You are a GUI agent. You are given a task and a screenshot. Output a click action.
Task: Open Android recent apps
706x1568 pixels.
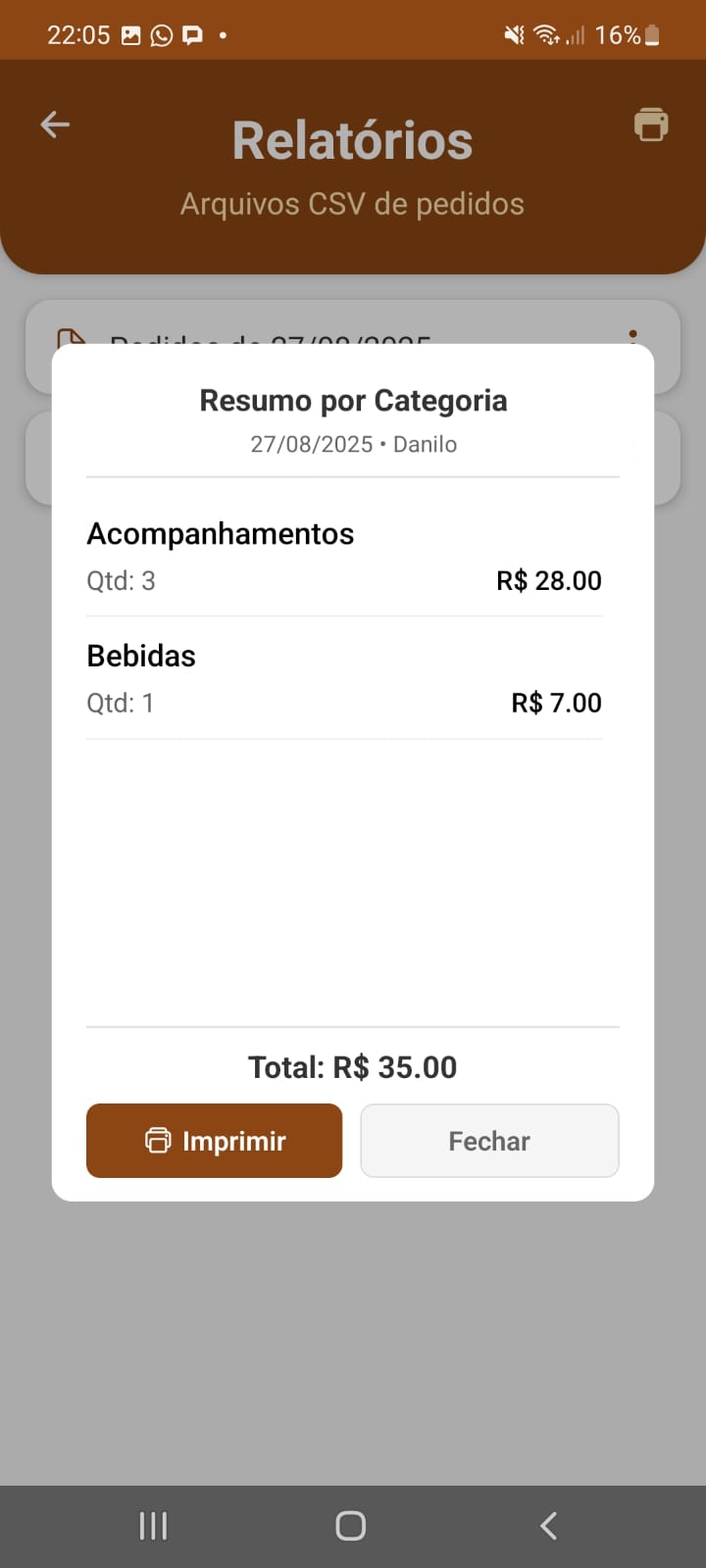point(153,1526)
